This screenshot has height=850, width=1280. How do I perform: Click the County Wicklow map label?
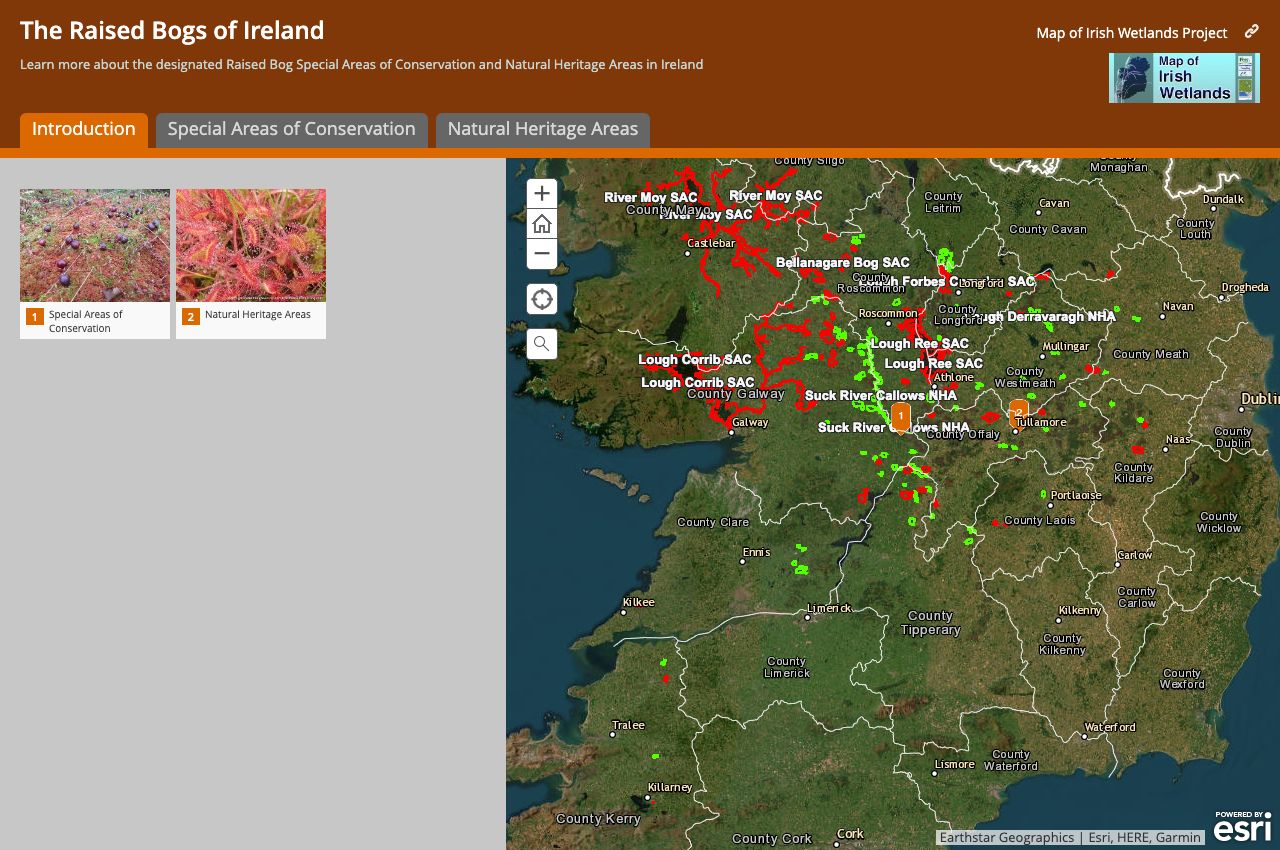click(1219, 522)
